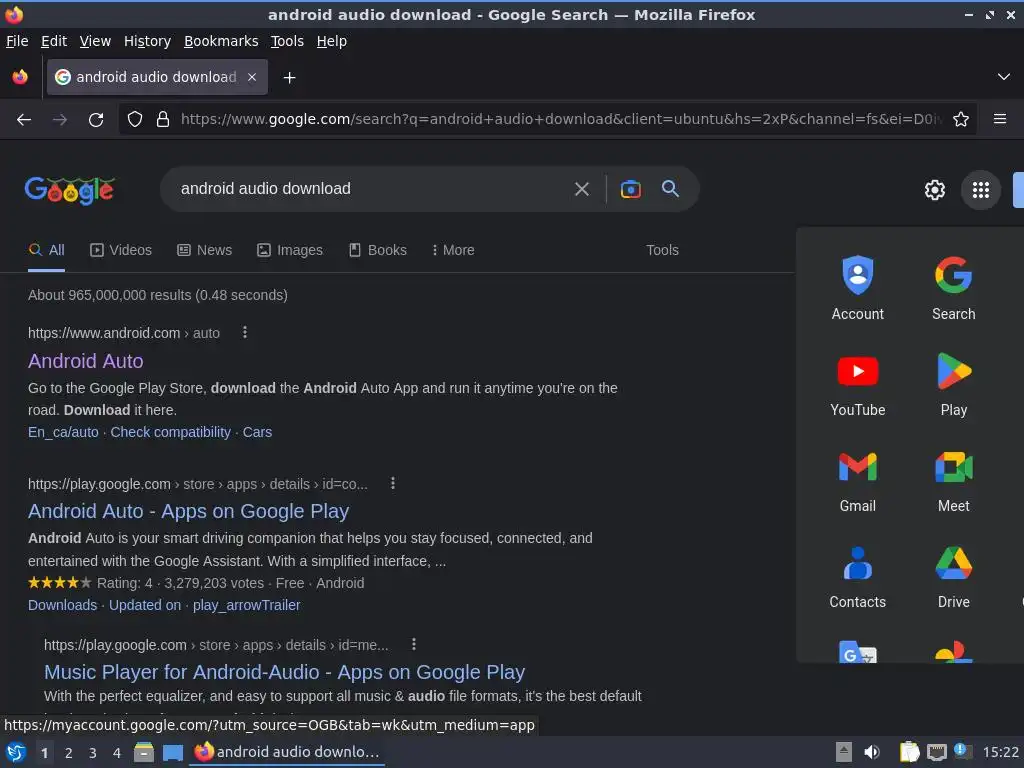Follow the En_ca/auto sitelink
Image resolution: width=1024 pixels, height=768 pixels.
(63, 432)
